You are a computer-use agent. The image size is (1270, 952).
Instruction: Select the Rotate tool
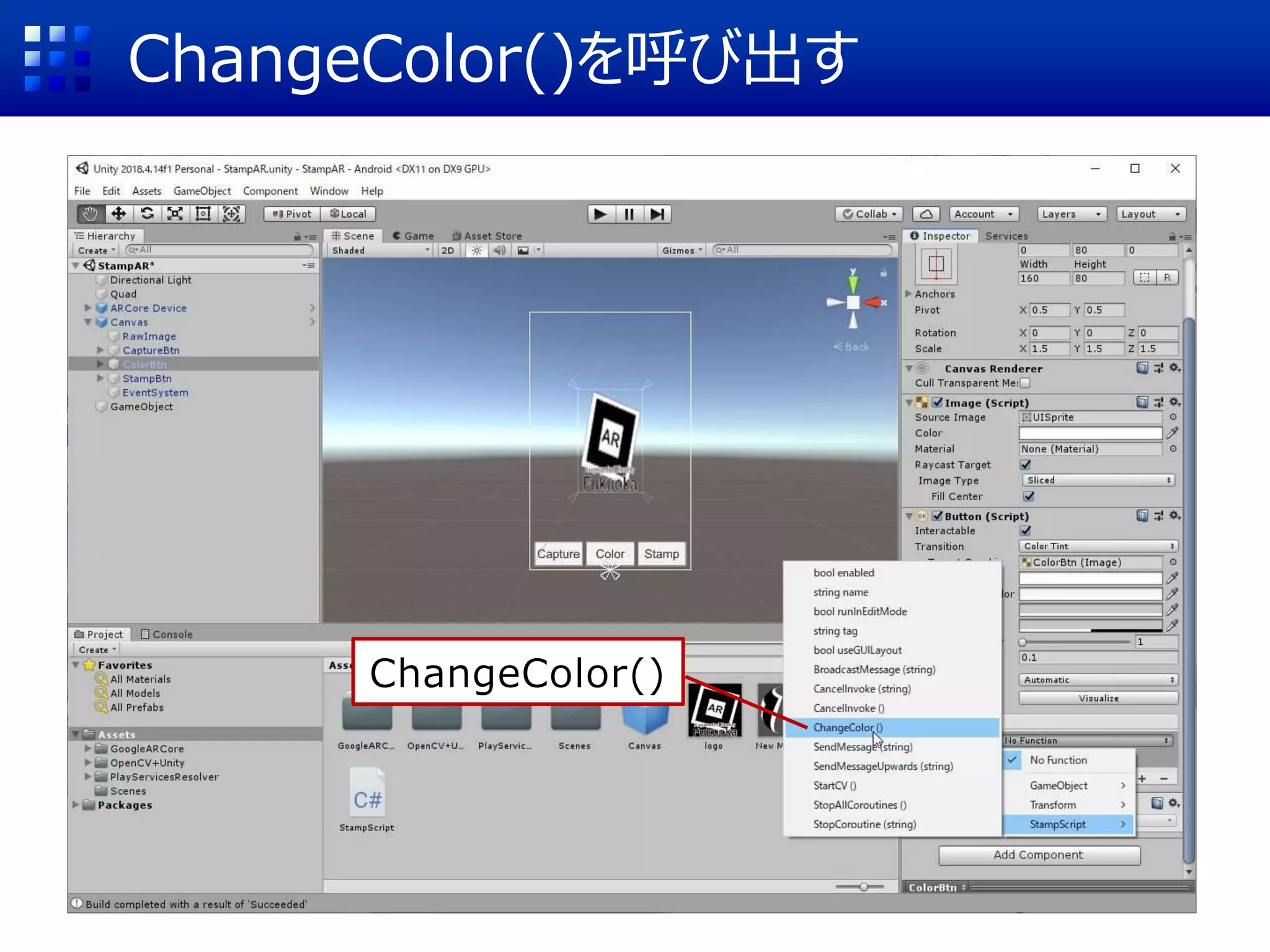pos(147,214)
